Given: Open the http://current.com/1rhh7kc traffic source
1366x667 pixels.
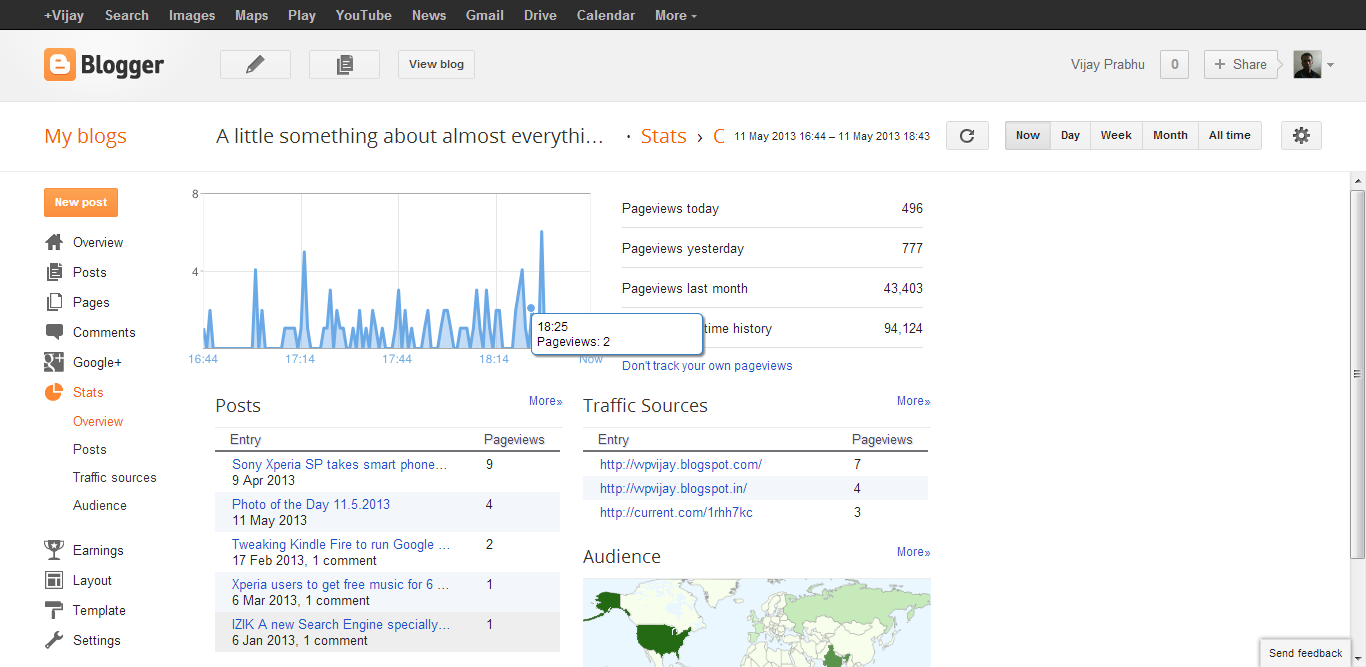Looking at the screenshot, I should pos(676,512).
